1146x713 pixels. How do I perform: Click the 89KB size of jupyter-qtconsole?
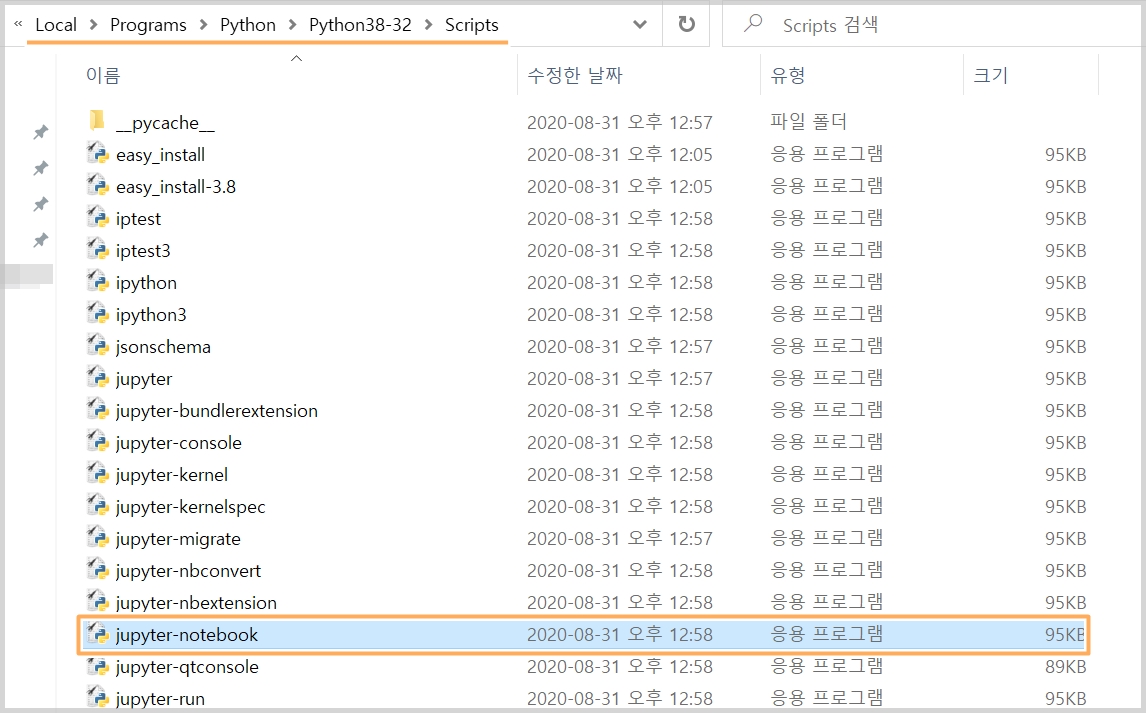coord(1065,666)
